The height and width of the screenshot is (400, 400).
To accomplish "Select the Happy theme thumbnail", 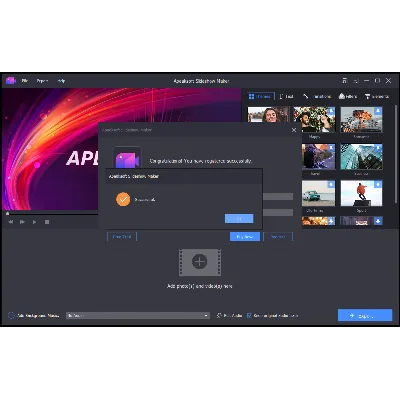I will point(314,119).
